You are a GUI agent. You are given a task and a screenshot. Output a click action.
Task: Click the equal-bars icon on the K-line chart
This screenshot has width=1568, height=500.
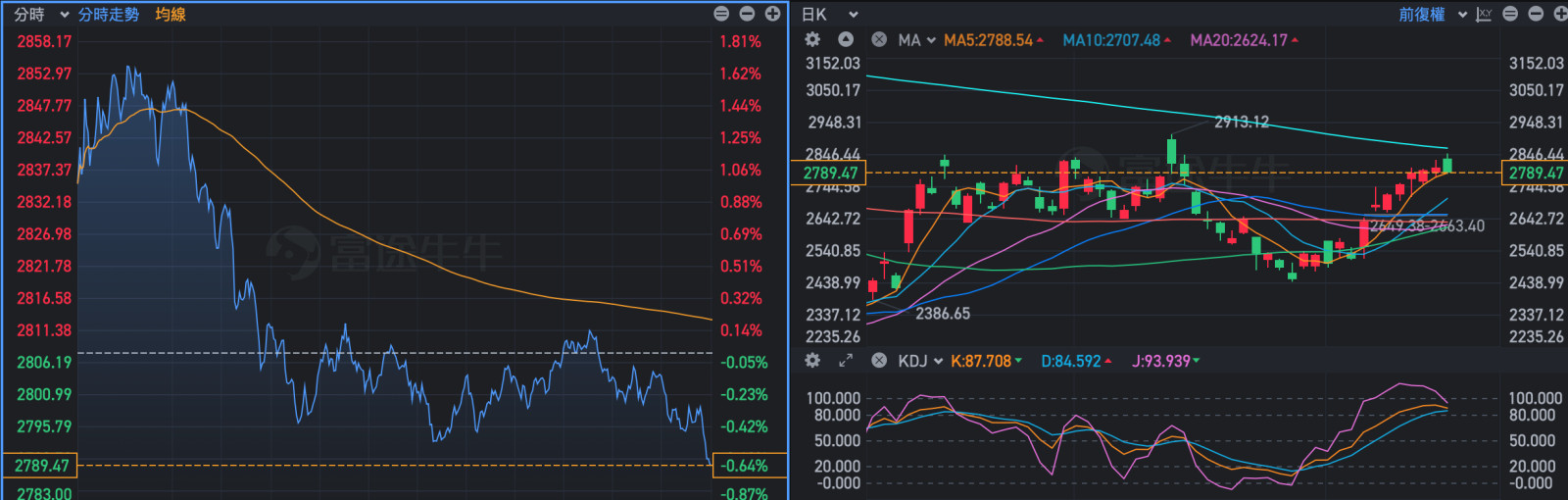pos(1510,14)
